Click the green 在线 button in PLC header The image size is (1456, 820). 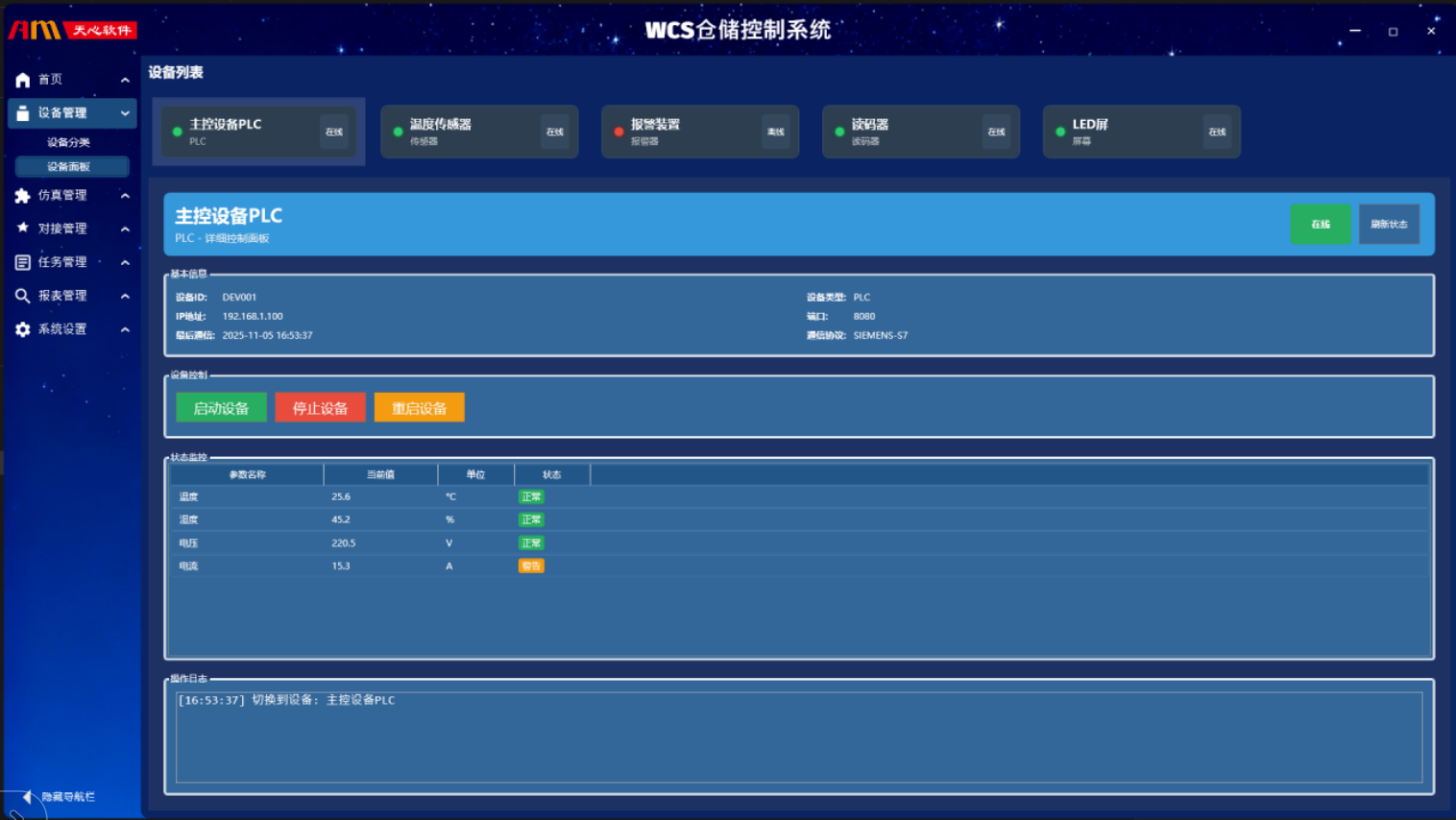point(1321,224)
